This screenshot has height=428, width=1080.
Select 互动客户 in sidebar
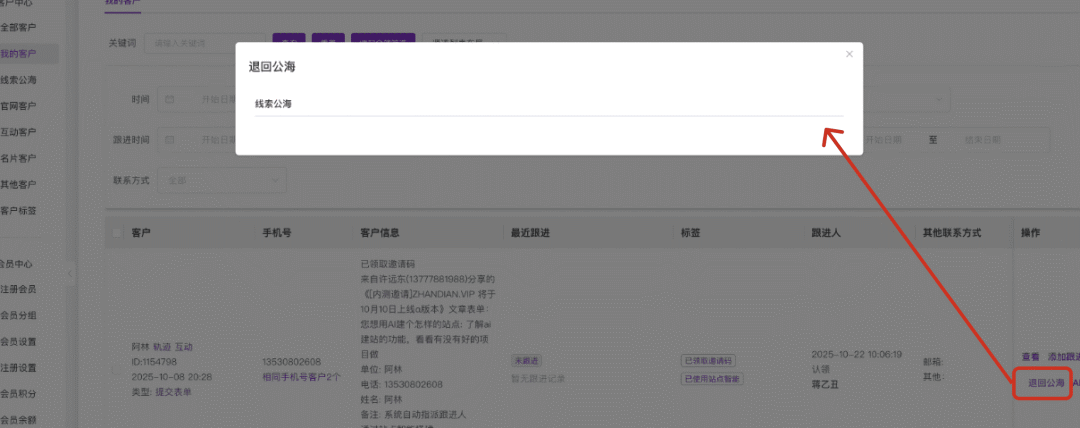point(19,132)
